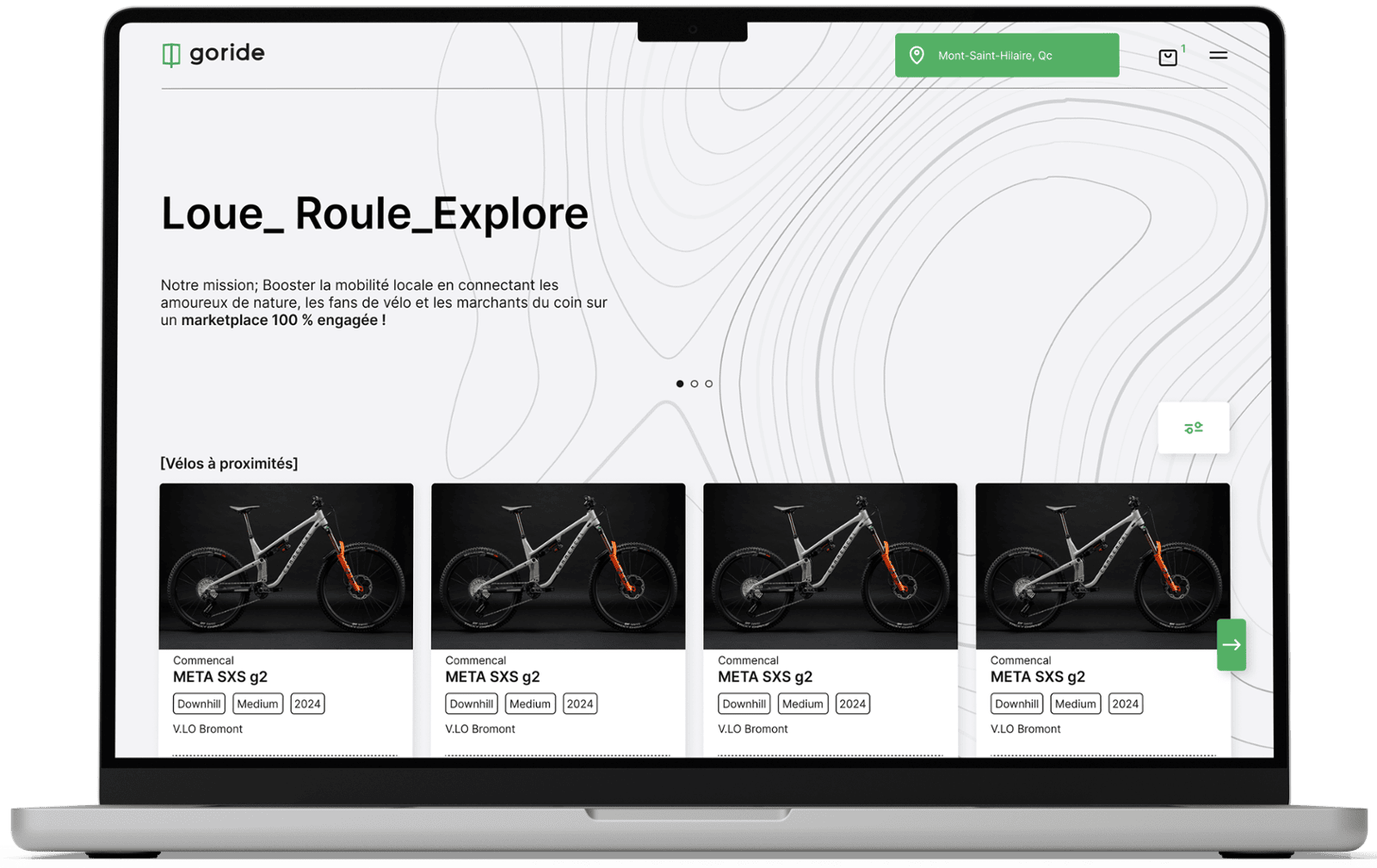Open the first META SXS g2 bike image
Image resolution: width=1377 pixels, height=868 pixels.
(x=286, y=566)
